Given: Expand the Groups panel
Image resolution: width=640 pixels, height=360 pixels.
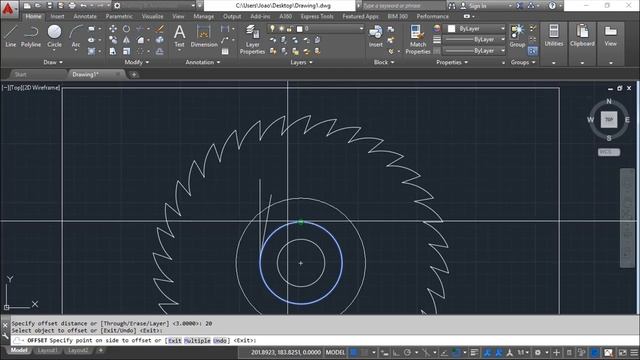Looking at the screenshot, I should click(x=523, y=62).
